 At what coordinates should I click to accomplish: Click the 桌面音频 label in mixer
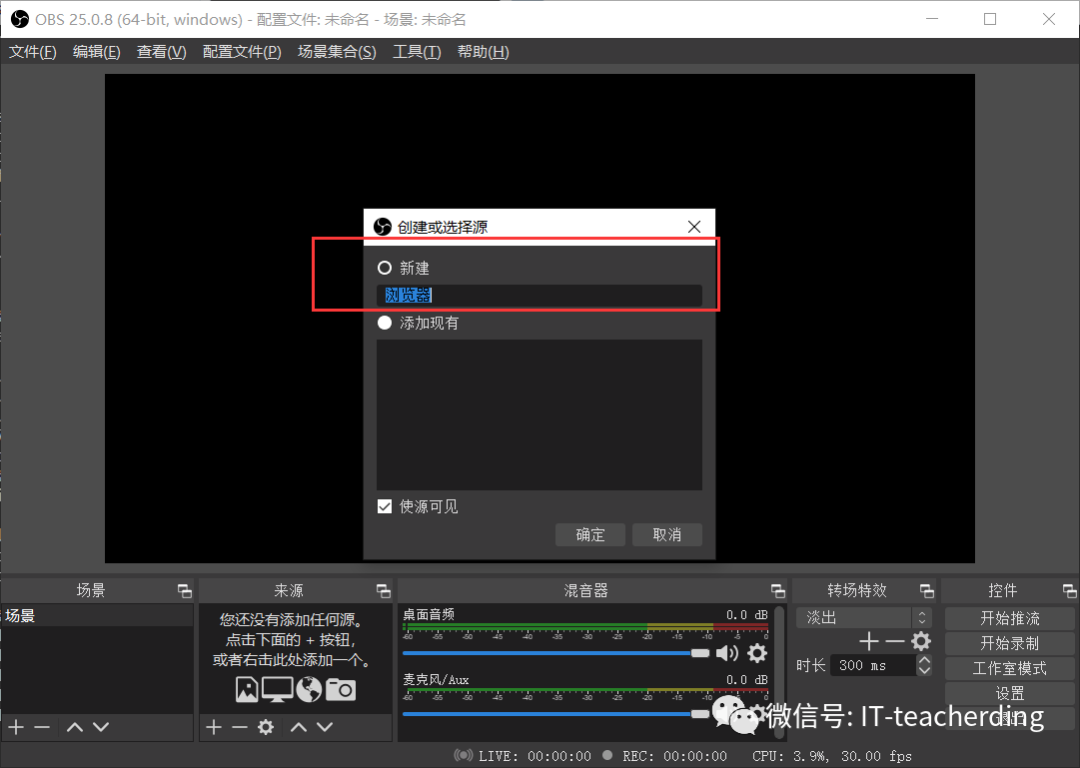pos(428,614)
